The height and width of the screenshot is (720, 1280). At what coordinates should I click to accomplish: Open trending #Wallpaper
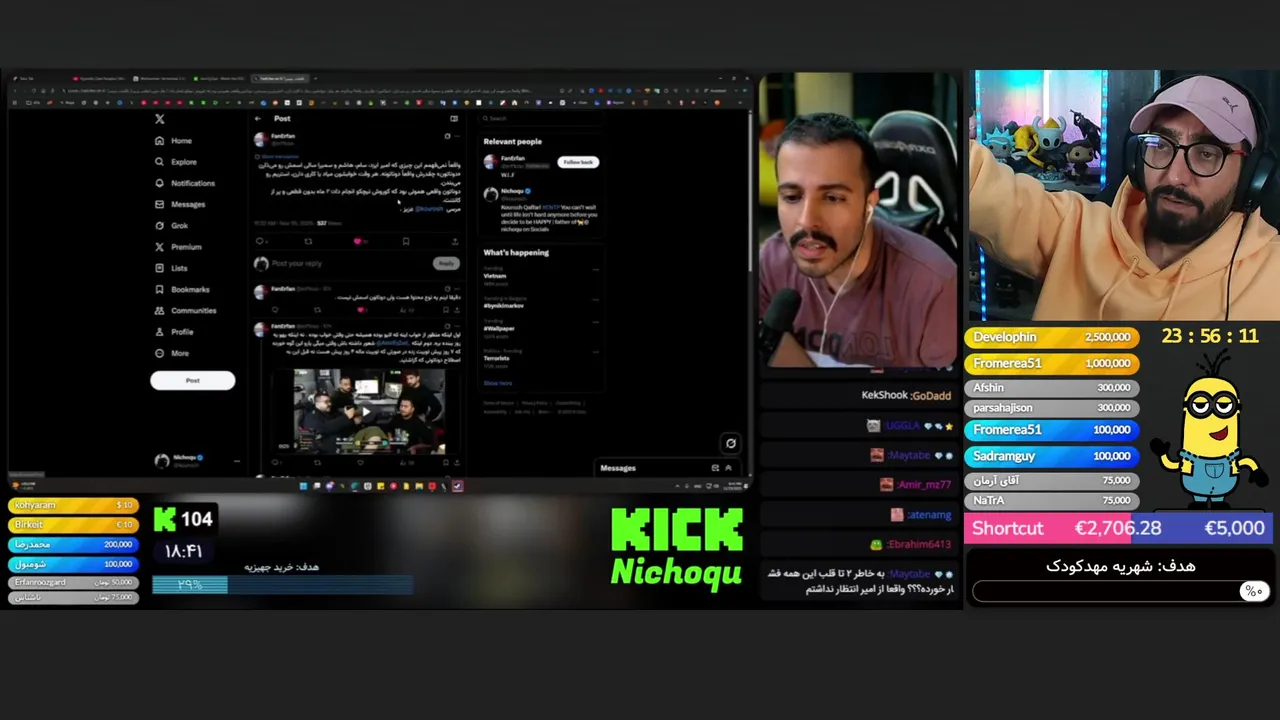pos(499,328)
